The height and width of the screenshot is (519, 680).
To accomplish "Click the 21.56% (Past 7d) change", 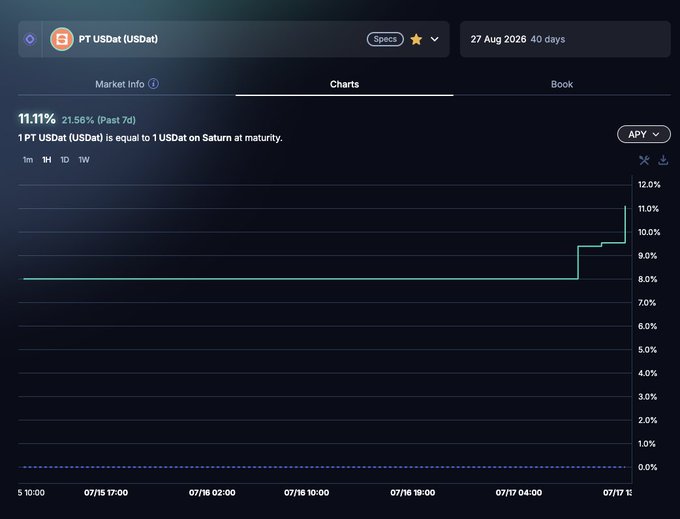I will (98, 120).
